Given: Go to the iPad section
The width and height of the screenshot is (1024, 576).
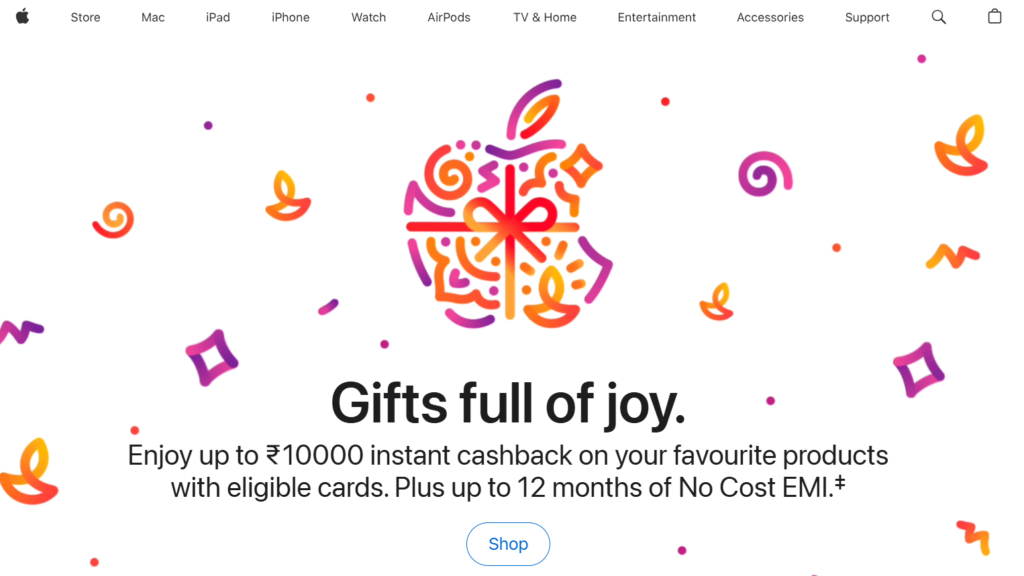Looking at the screenshot, I should 217,18.
